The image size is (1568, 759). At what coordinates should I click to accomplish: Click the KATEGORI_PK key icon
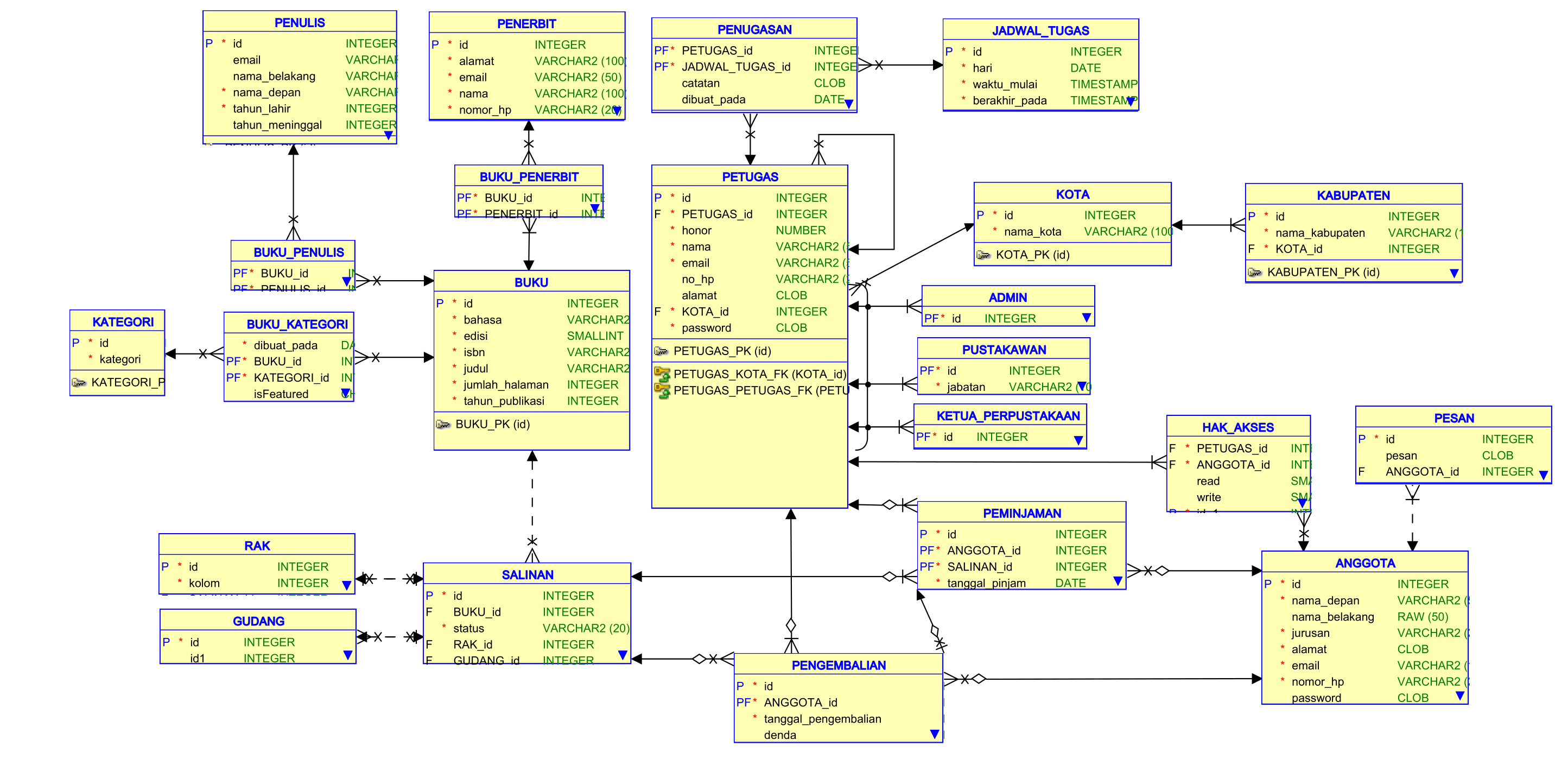pyautogui.click(x=79, y=382)
